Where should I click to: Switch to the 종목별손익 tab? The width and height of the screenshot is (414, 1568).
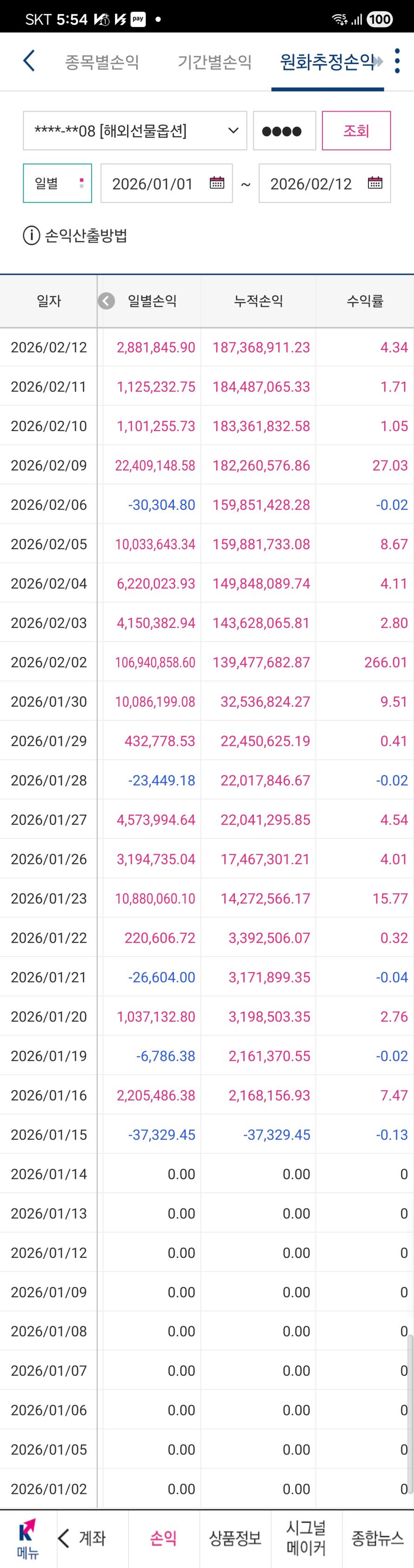coord(102,61)
